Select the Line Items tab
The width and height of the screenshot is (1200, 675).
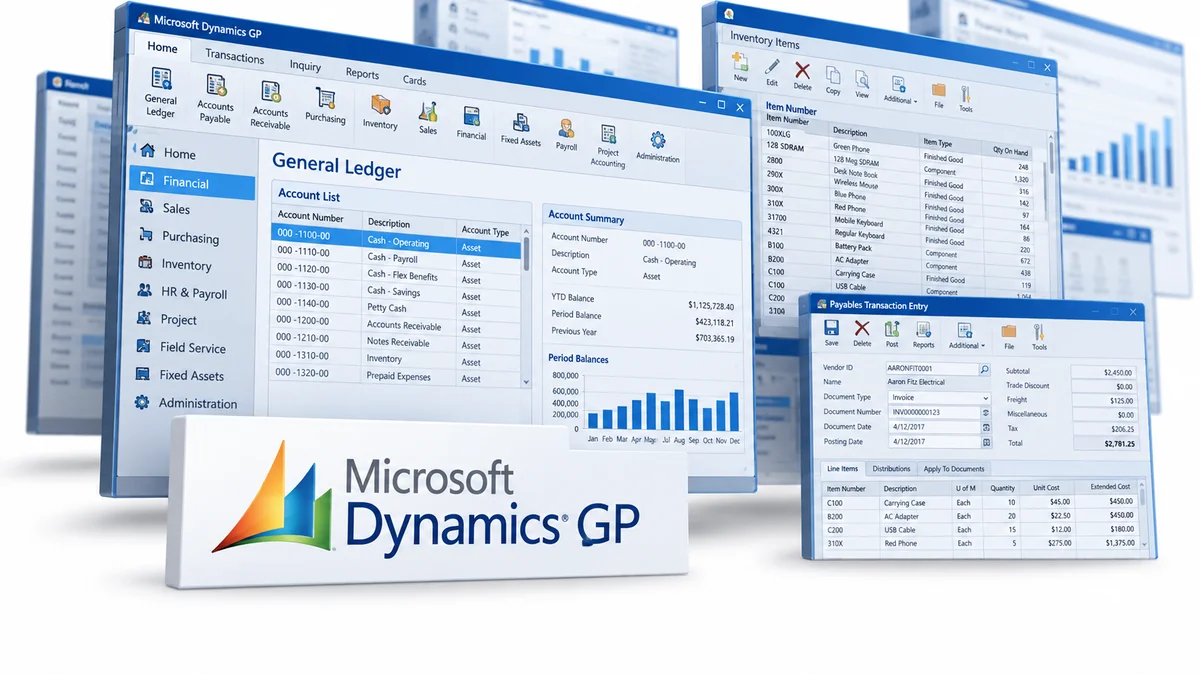(x=842, y=468)
